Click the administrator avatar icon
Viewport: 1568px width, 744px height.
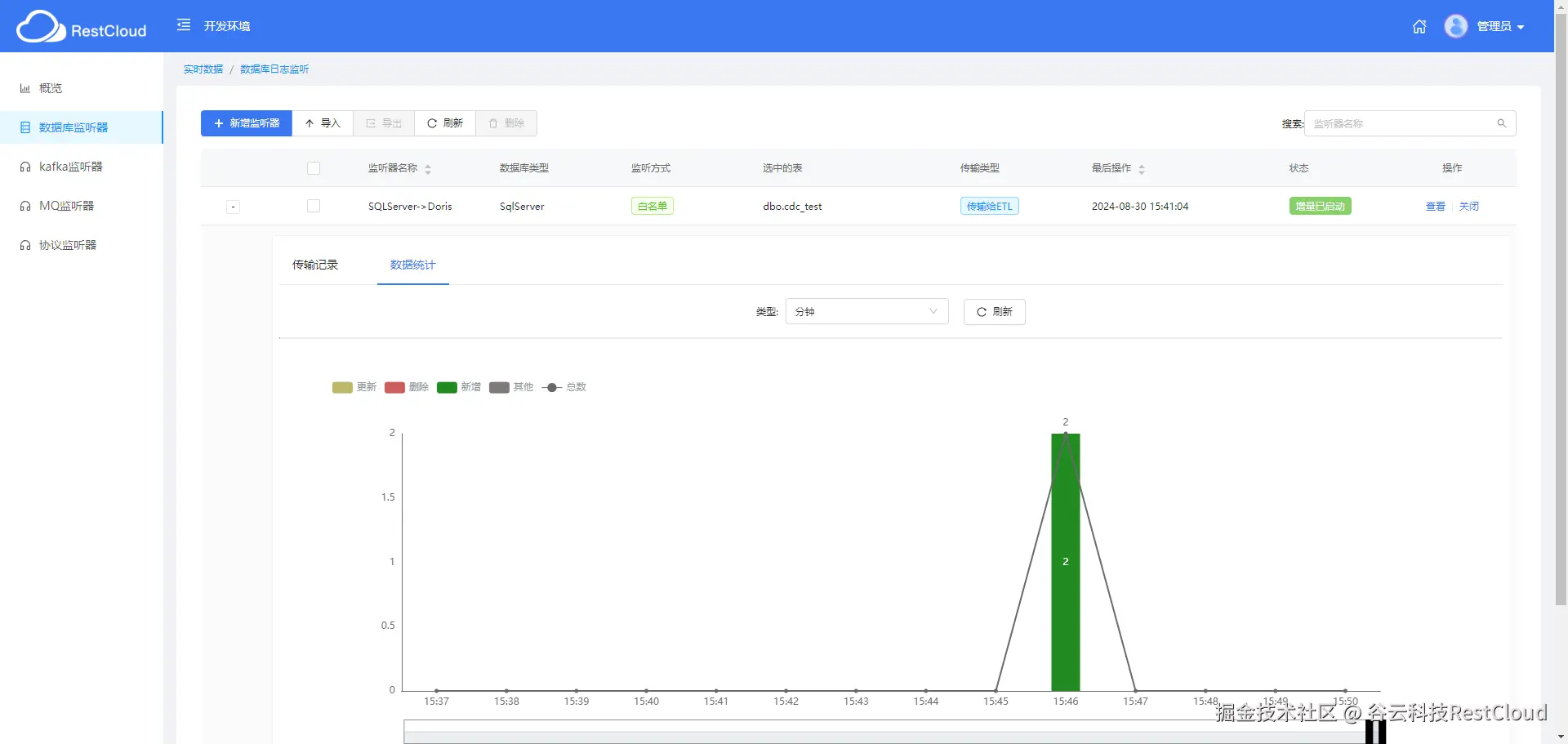(1456, 26)
